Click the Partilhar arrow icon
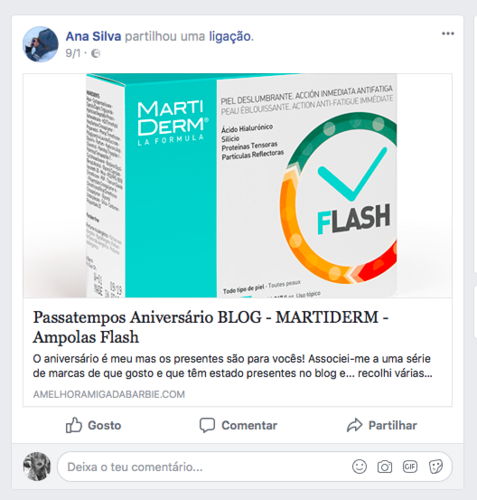 tap(354, 425)
